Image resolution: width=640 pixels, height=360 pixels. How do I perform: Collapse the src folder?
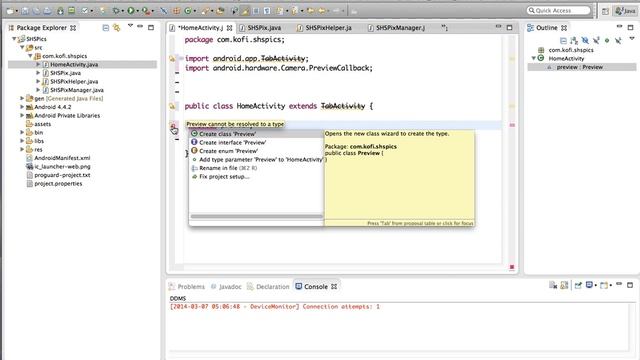click(x=22, y=47)
